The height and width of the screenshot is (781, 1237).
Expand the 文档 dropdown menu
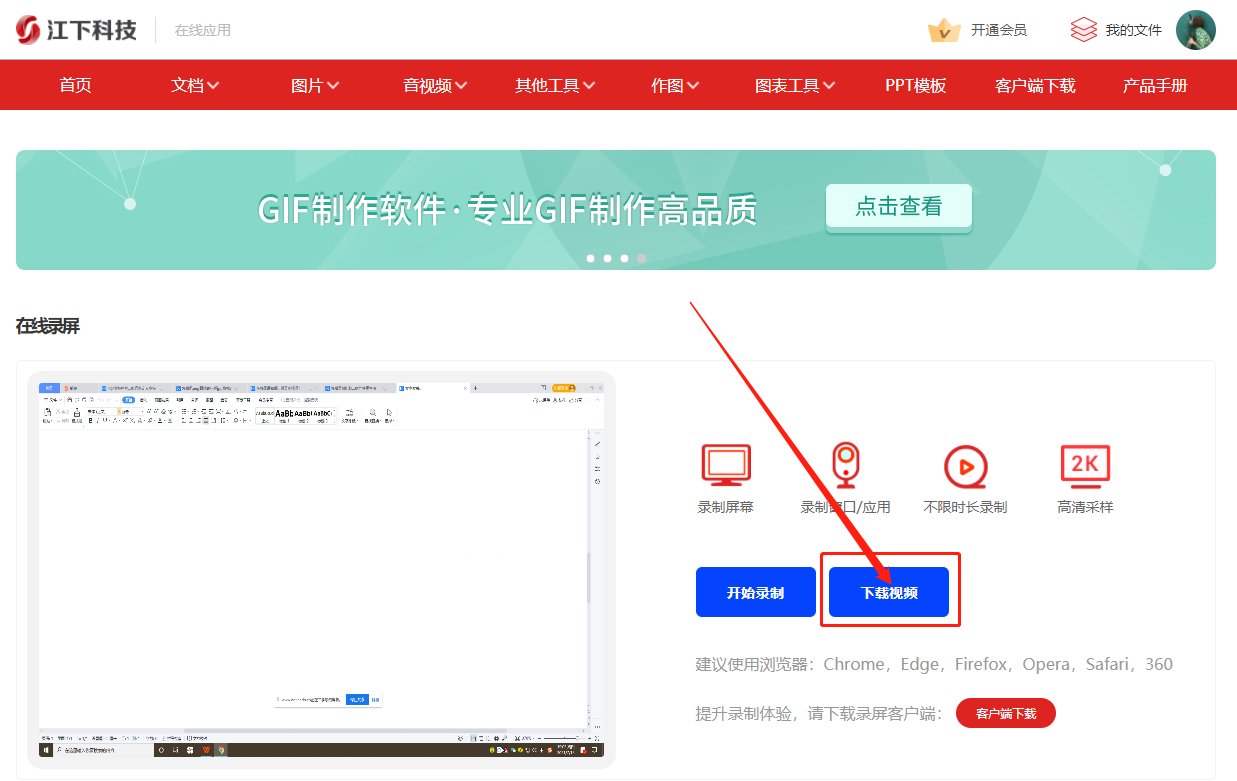(x=194, y=85)
